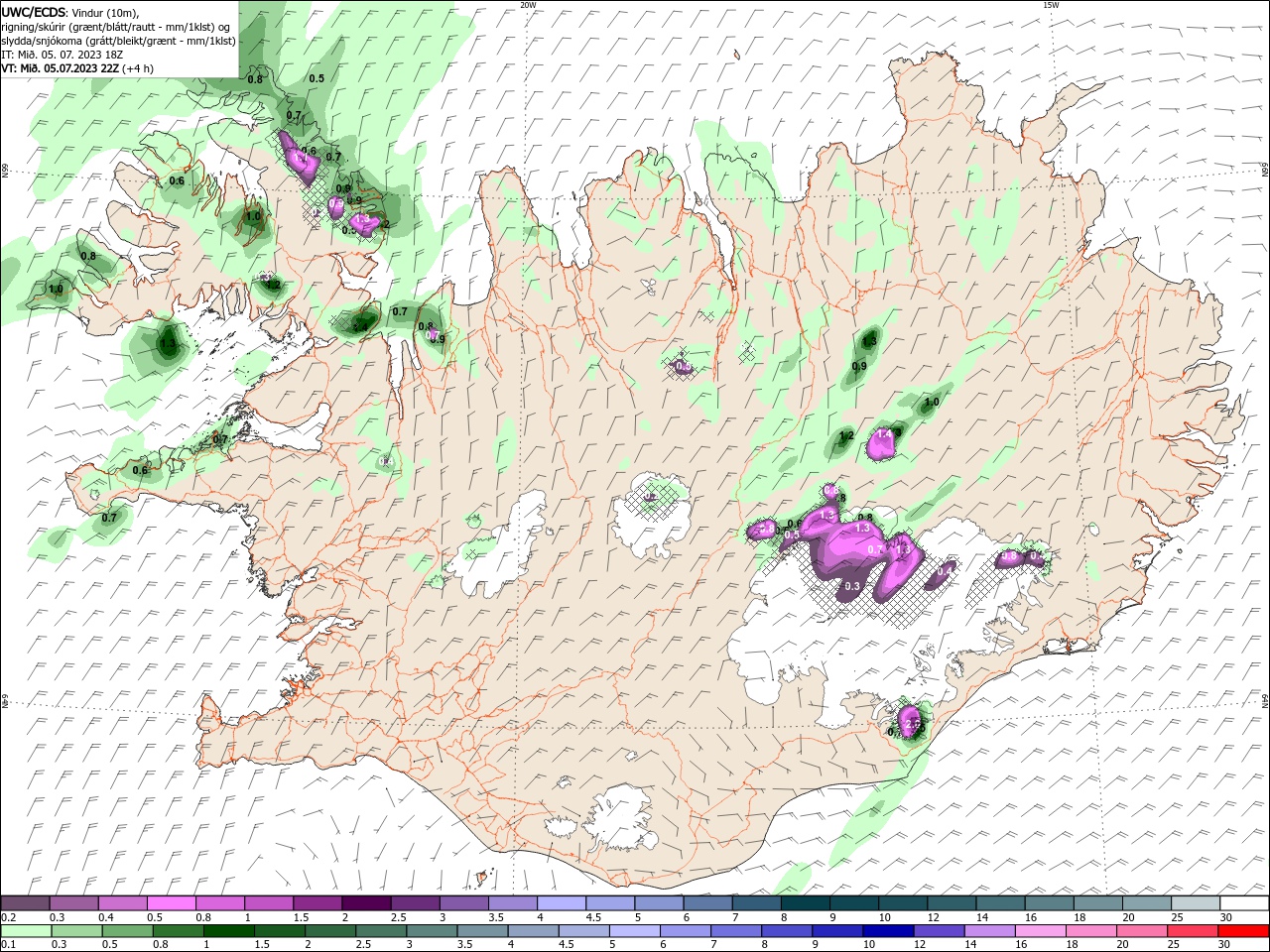Pick the lower legend swatch between 20 and 25
Screen dimensions: 1270x952
pos(1141,930)
